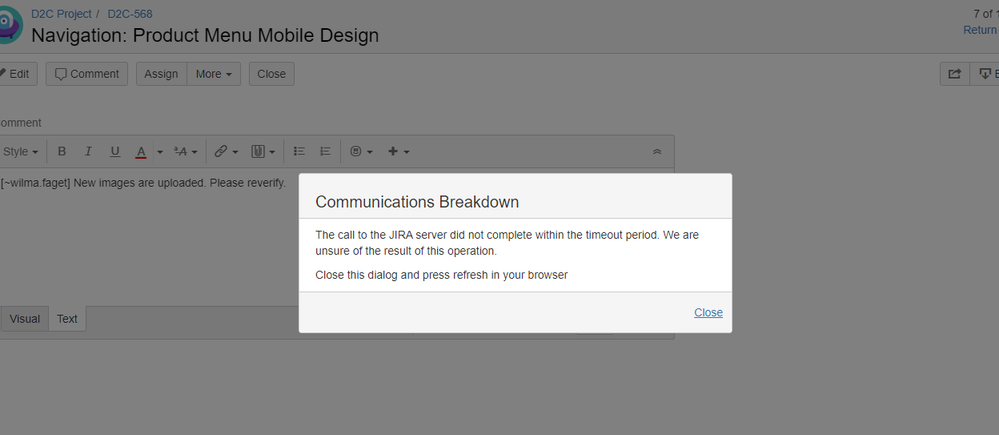This screenshot has width=999, height=435.
Task: Click the project avatar icon
Action: pyautogui.click(x=10, y=25)
